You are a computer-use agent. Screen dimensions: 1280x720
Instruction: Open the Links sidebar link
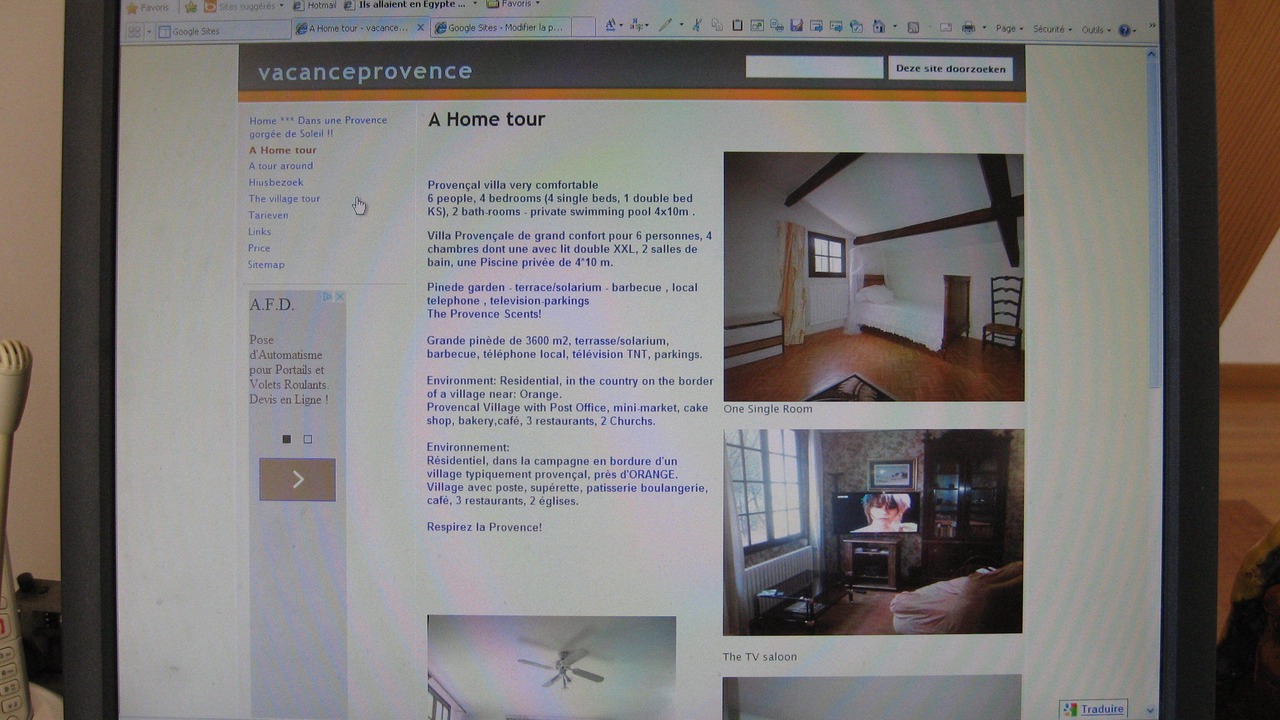pos(260,231)
